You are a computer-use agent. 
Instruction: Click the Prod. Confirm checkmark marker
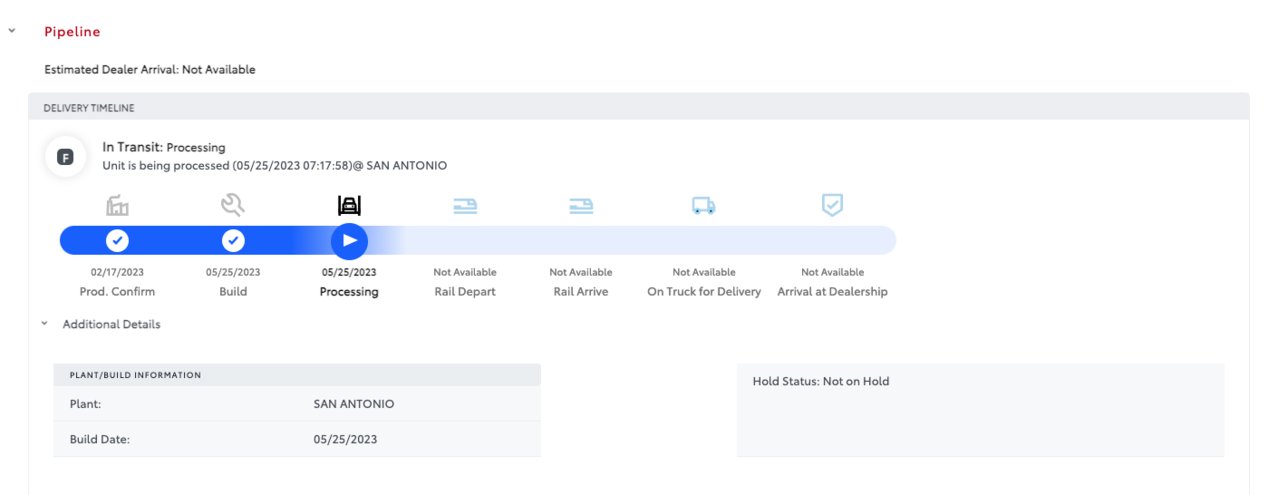[x=117, y=240]
